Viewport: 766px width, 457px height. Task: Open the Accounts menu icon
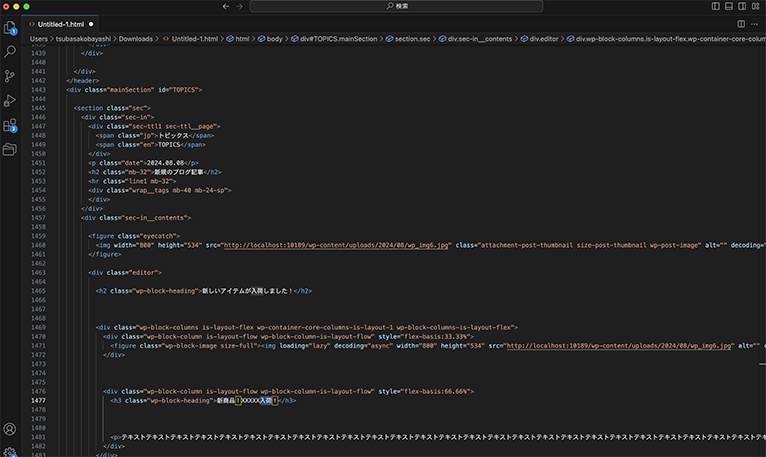[10, 429]
